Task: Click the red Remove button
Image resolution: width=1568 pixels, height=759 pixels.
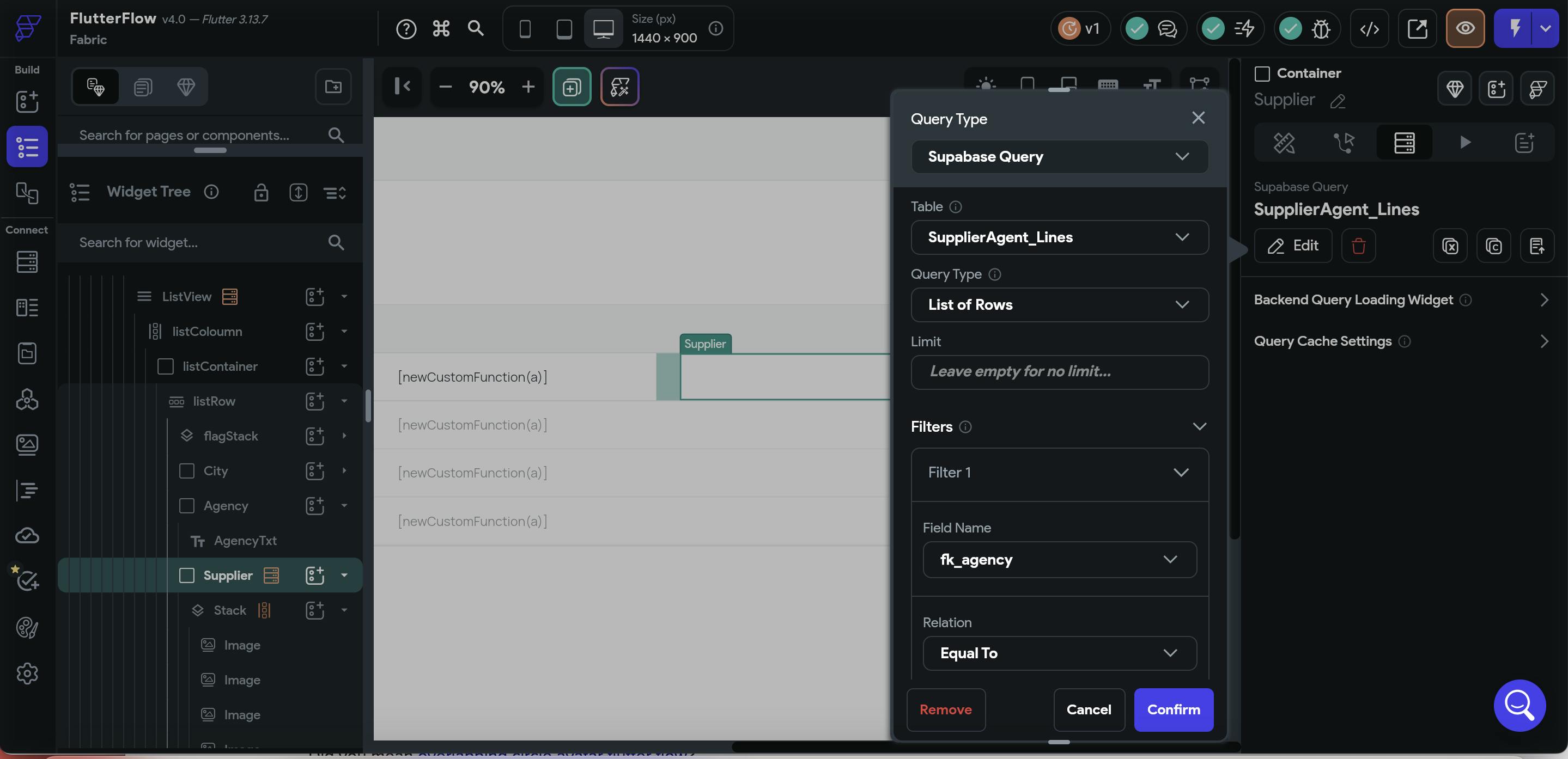Action: click(945, 710)
